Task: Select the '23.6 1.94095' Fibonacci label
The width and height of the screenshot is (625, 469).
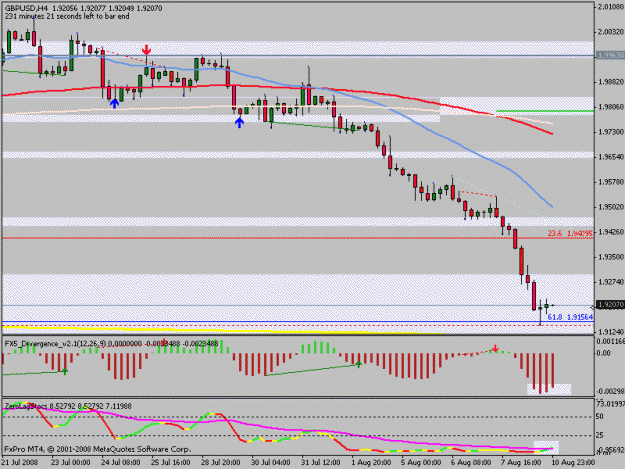Action: (570, 233)
